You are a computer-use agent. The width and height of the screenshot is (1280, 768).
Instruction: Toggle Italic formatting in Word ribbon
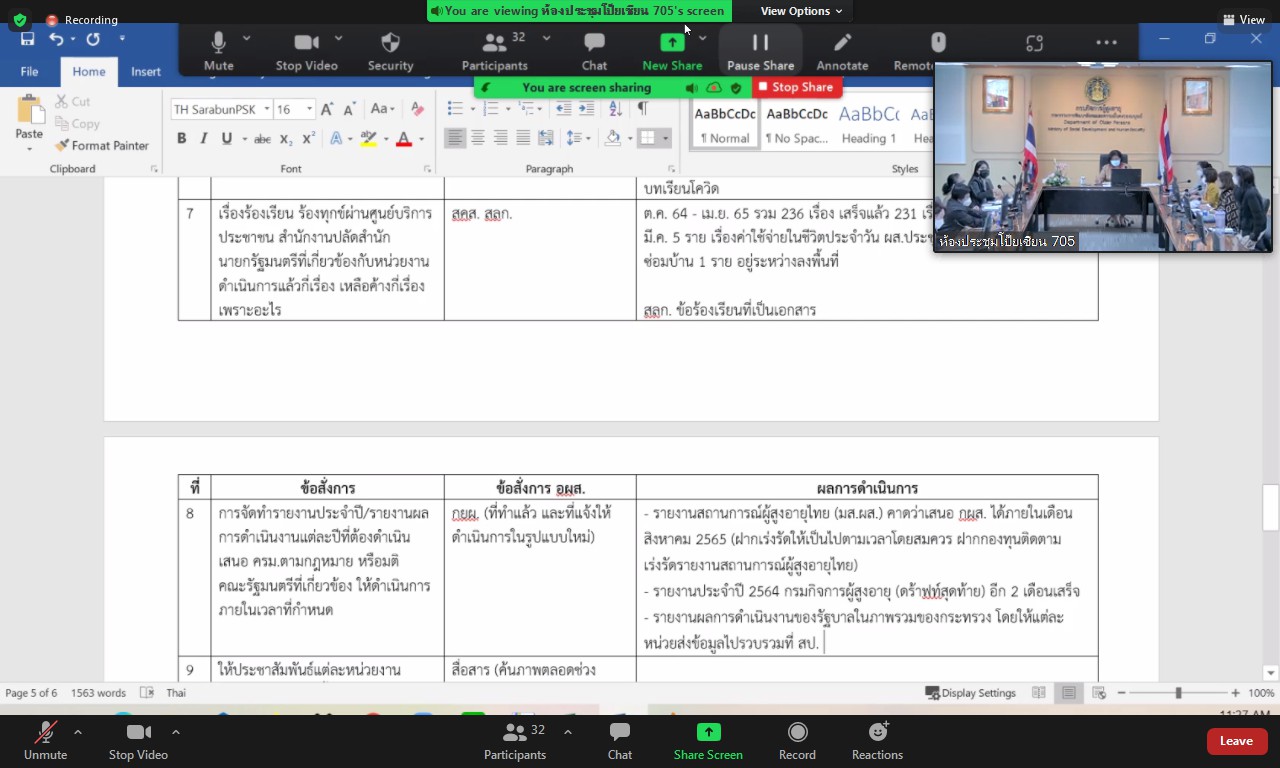point(204,139)
